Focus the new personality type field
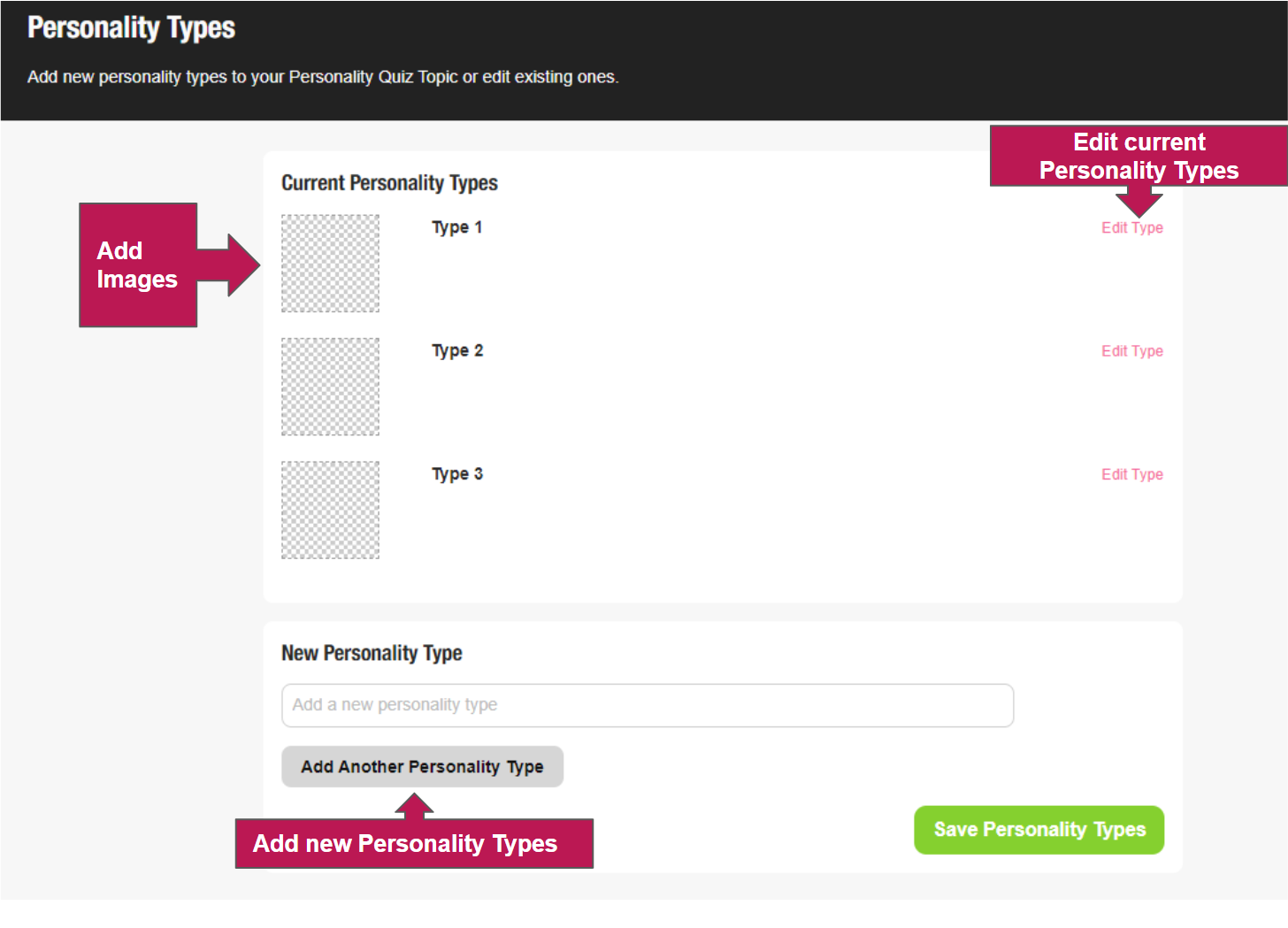Screen dimensions: 1288x928 pyautogui.click(x=648, y=705)
